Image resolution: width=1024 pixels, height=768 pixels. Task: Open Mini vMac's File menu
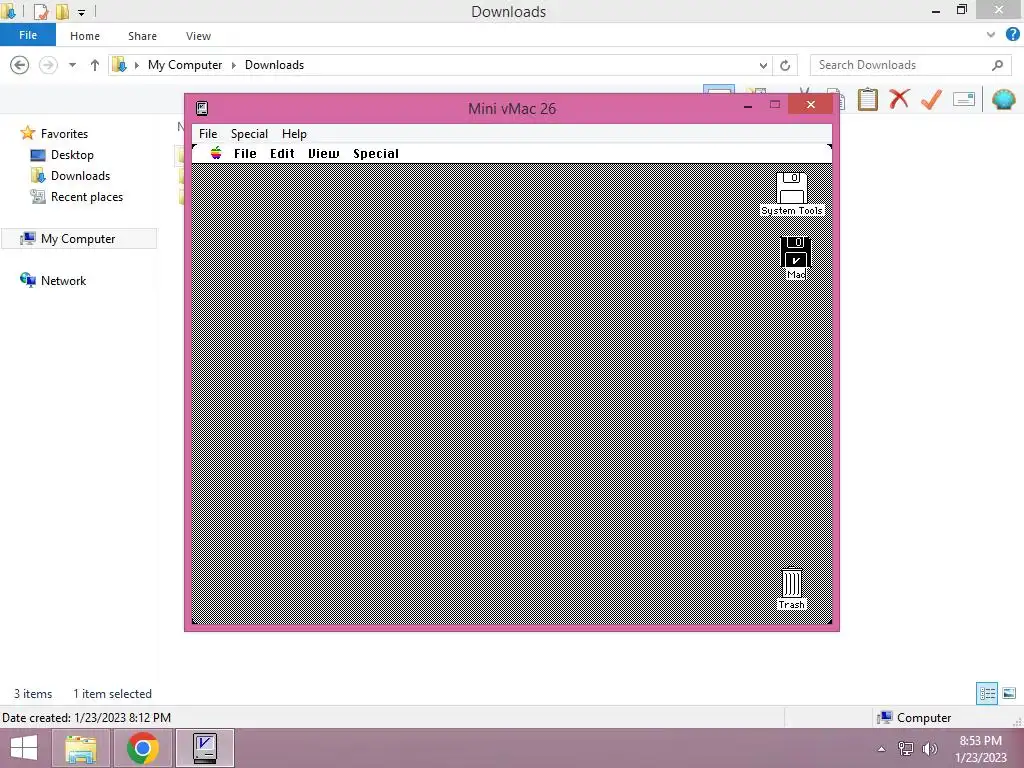click(x=208, y=134)
